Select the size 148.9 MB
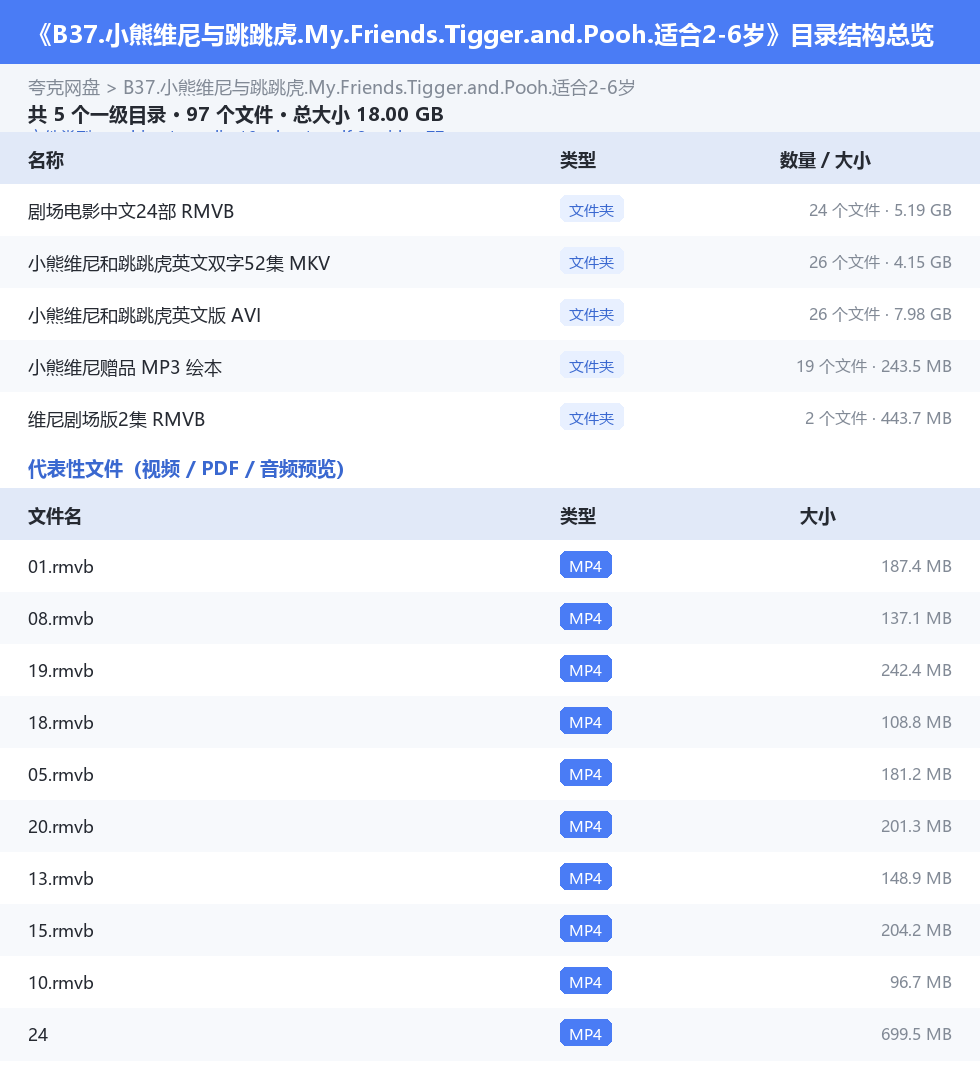This screenshot has width=980, height=1092. pyautogui.click(x=916, y=878)
